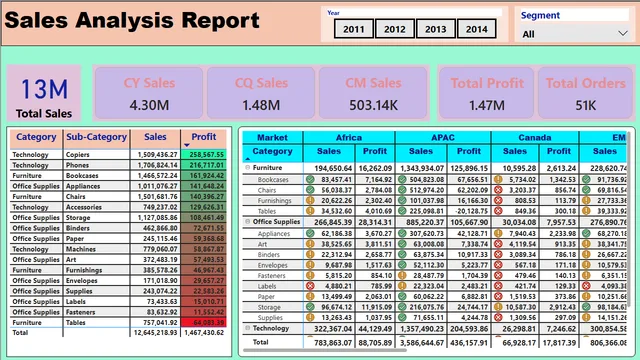Click green check icon for APAC Tables sales
Image resolution: width=640 pixels, height=360 pixels.
coord(402,211)
